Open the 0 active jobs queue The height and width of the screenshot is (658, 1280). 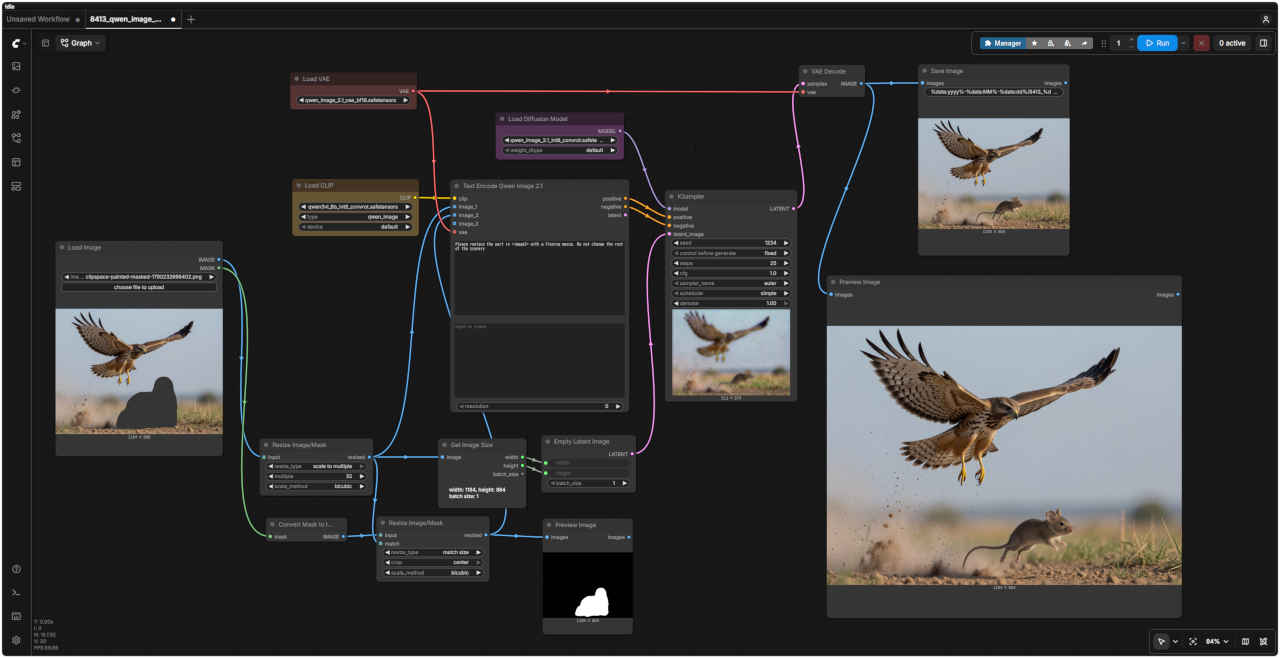click(x=1232, y=43)
